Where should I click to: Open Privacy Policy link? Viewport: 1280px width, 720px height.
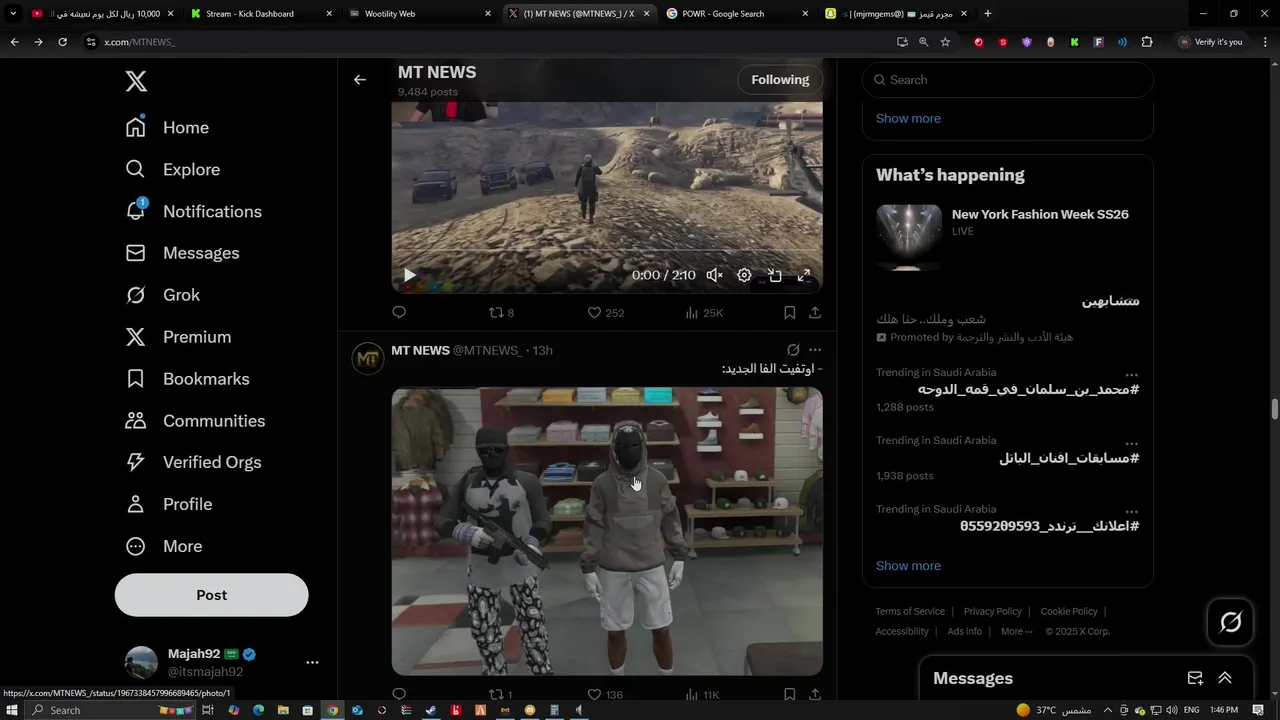992,611
